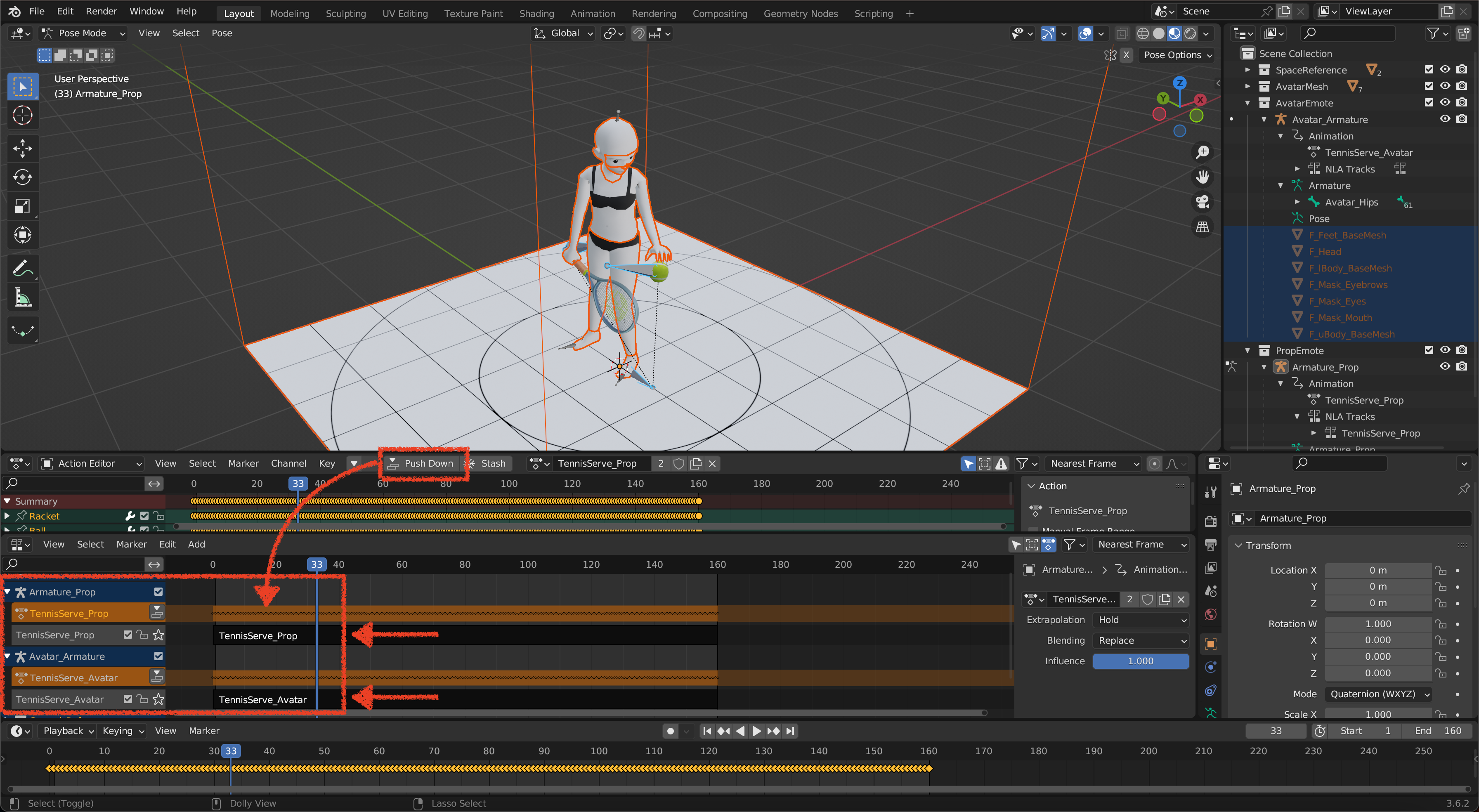Viewport: 1479px width, 812px height.
Task: Expand the SpaceReference collection
Action: click(1247, 70)
